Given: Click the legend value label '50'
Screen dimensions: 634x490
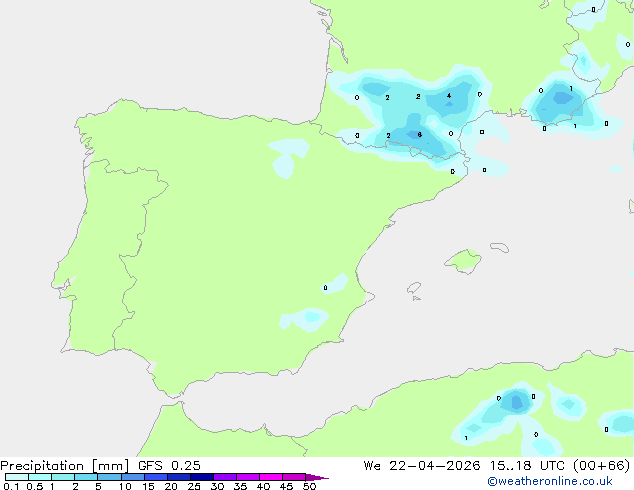Looking at the screenshot, I should coord(309,486).
